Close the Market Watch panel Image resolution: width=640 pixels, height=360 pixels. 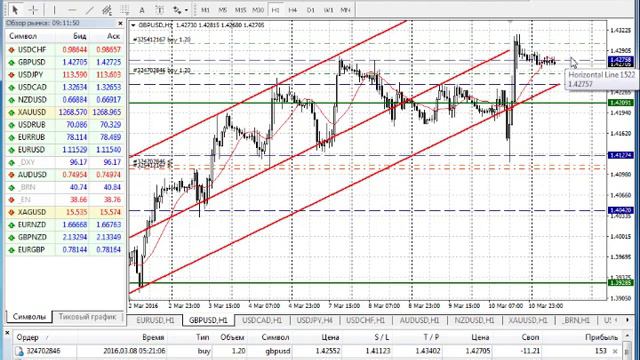pyautogui.click(x=120, y=23)
